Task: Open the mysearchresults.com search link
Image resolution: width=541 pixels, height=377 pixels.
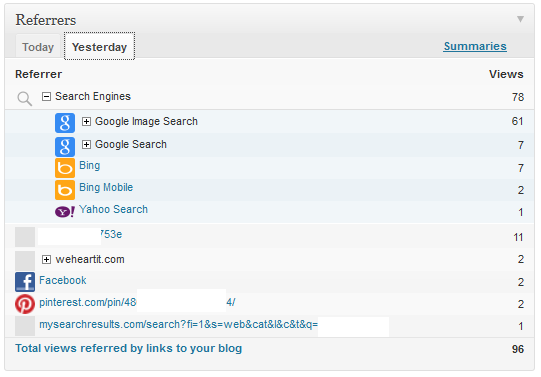Action: coord(178,325)
